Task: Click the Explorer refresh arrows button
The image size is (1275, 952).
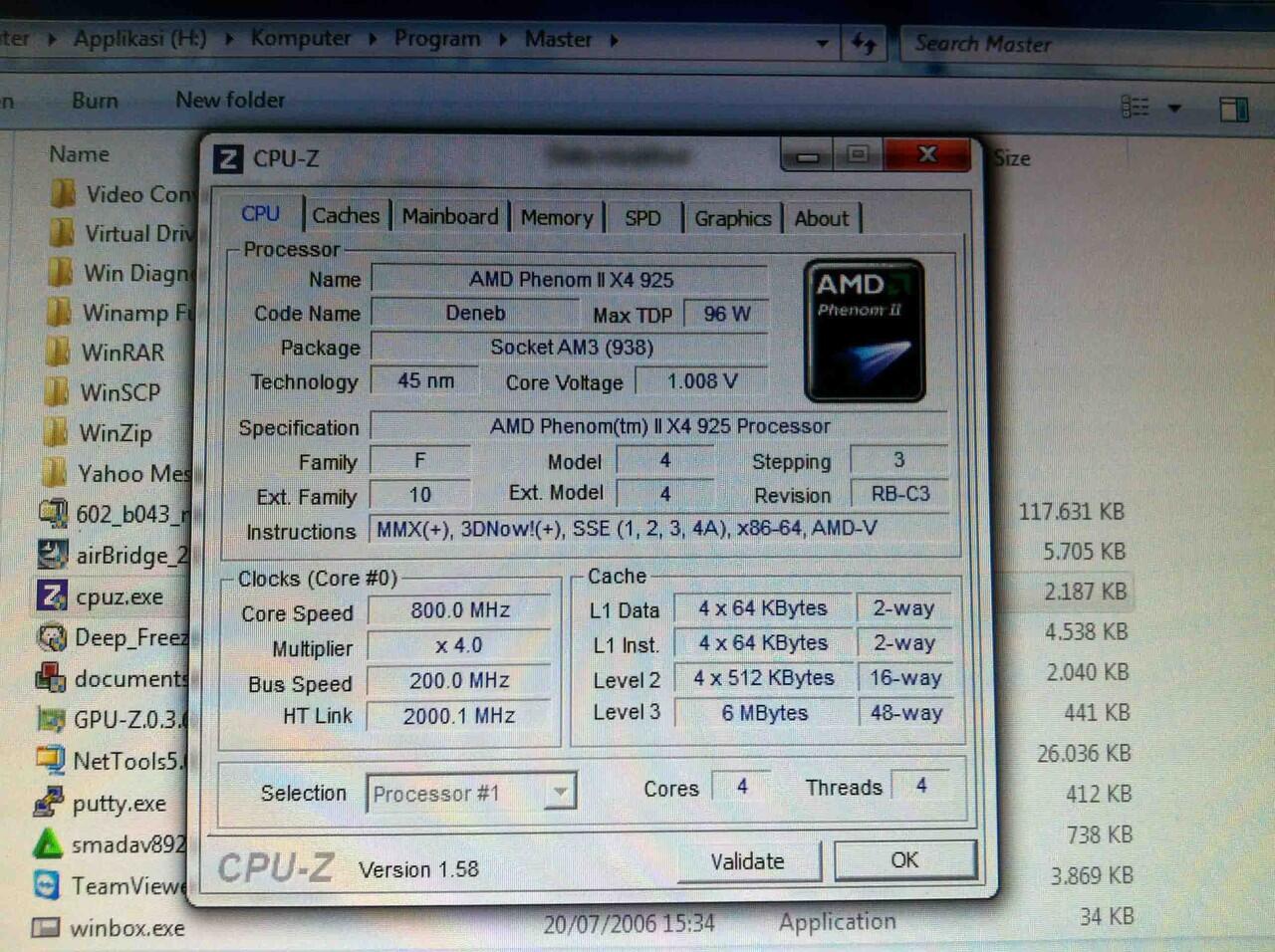Action: (864, 43)
